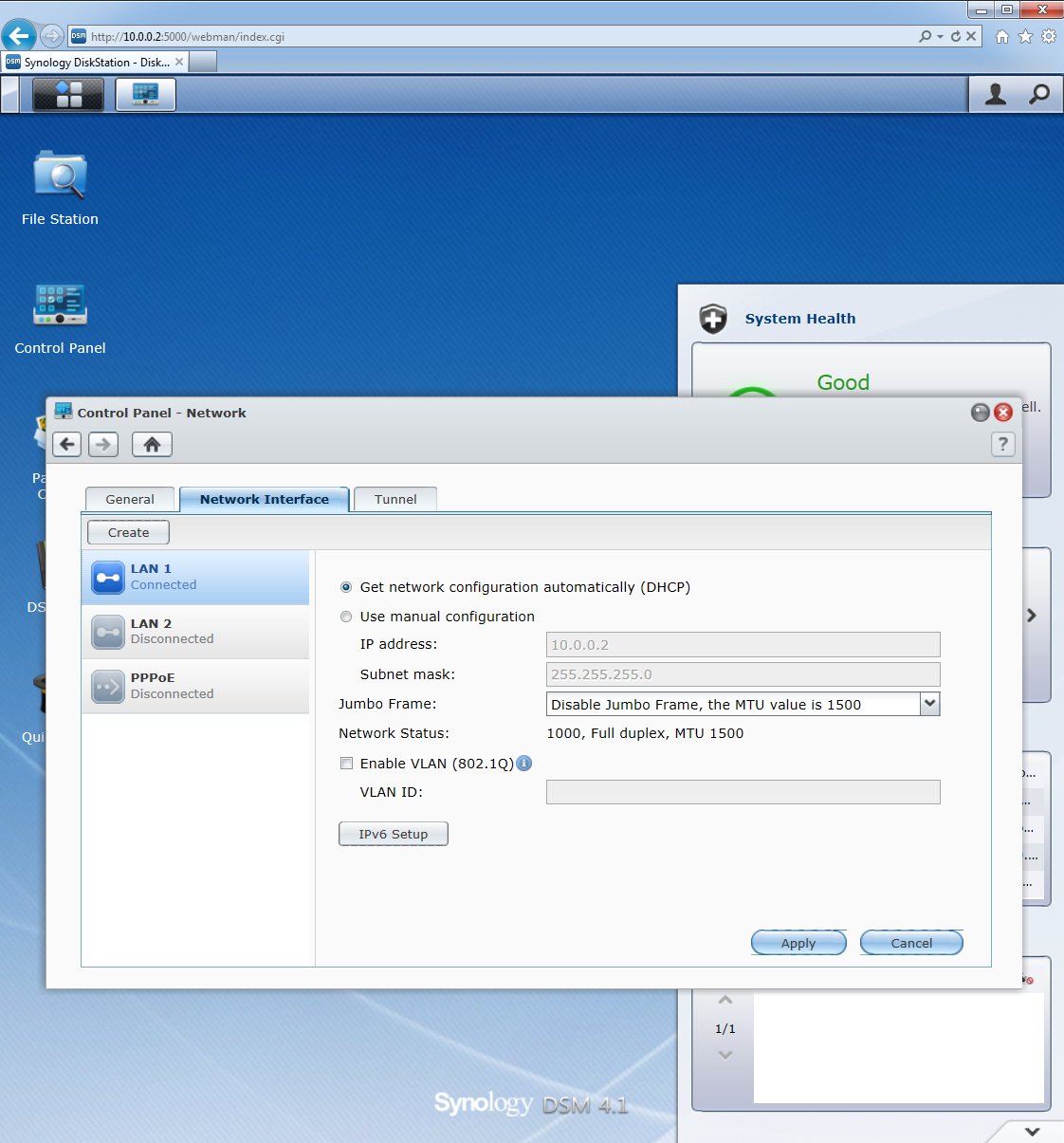Click the user account icon
This screenshot has height=1143, width=1064.
tap(995, 95)
